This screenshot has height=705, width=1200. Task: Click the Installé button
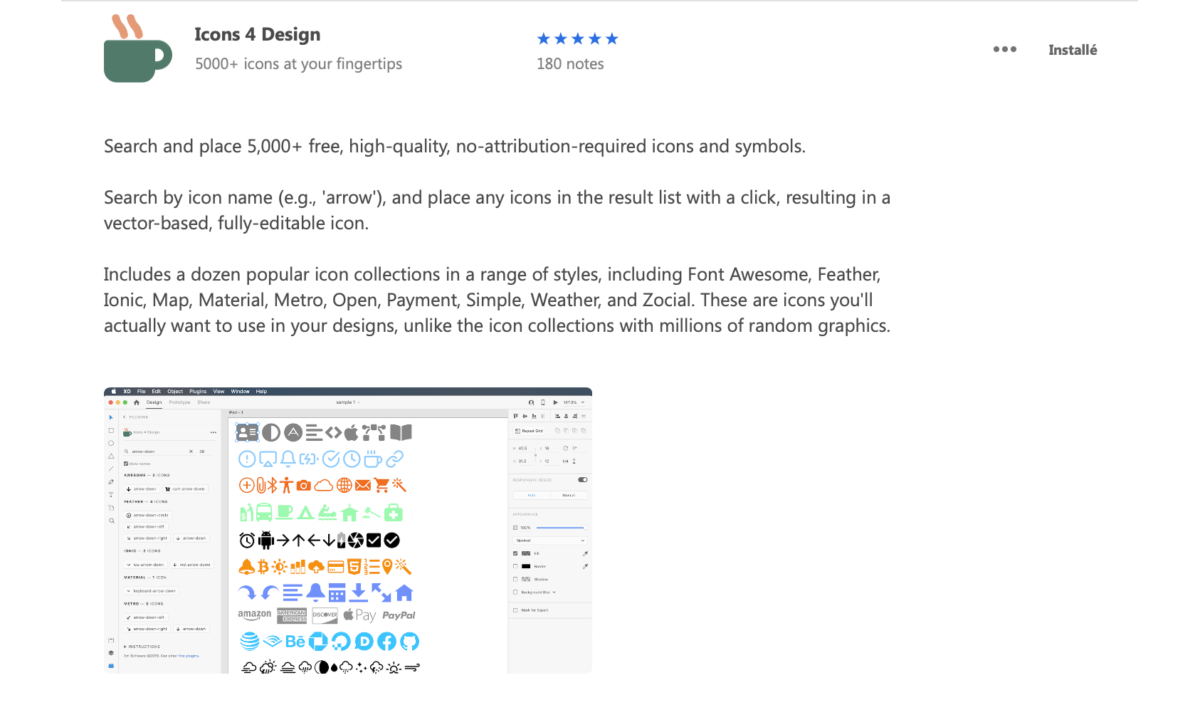tap(1073, 49)
